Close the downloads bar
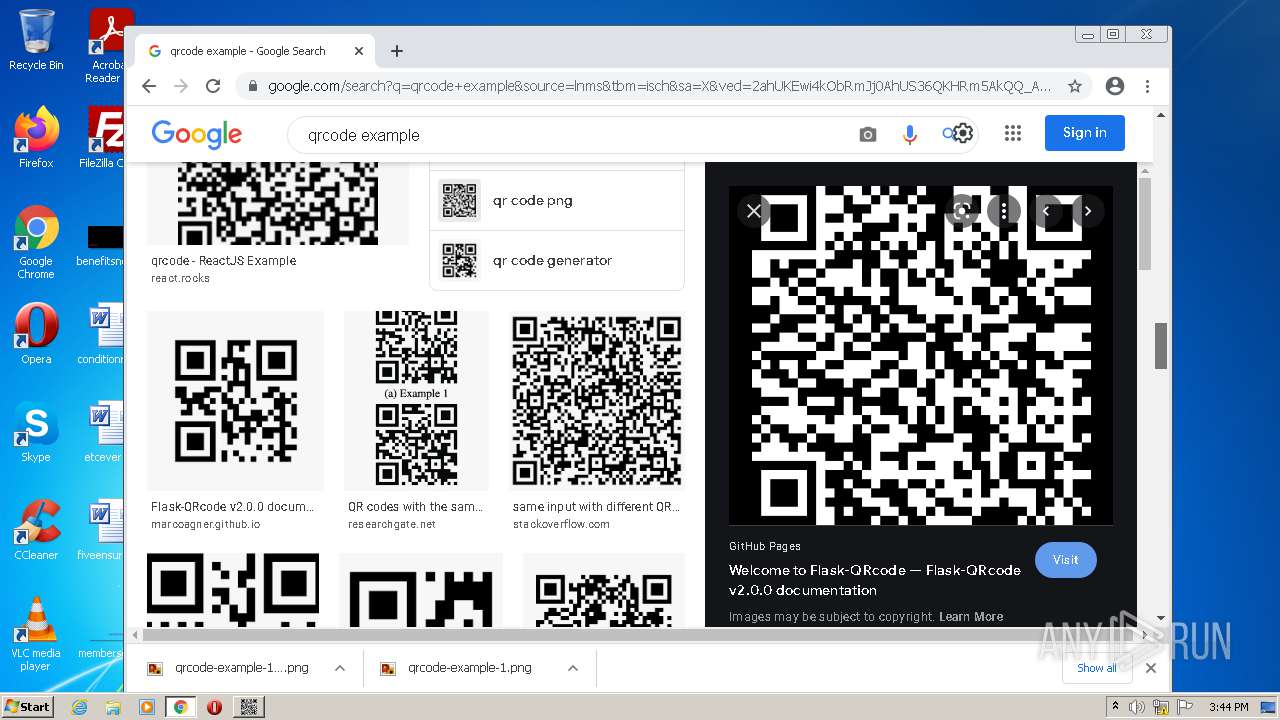The width and height of the screenshot is (1280, 720). click(x=1151, y=668)
